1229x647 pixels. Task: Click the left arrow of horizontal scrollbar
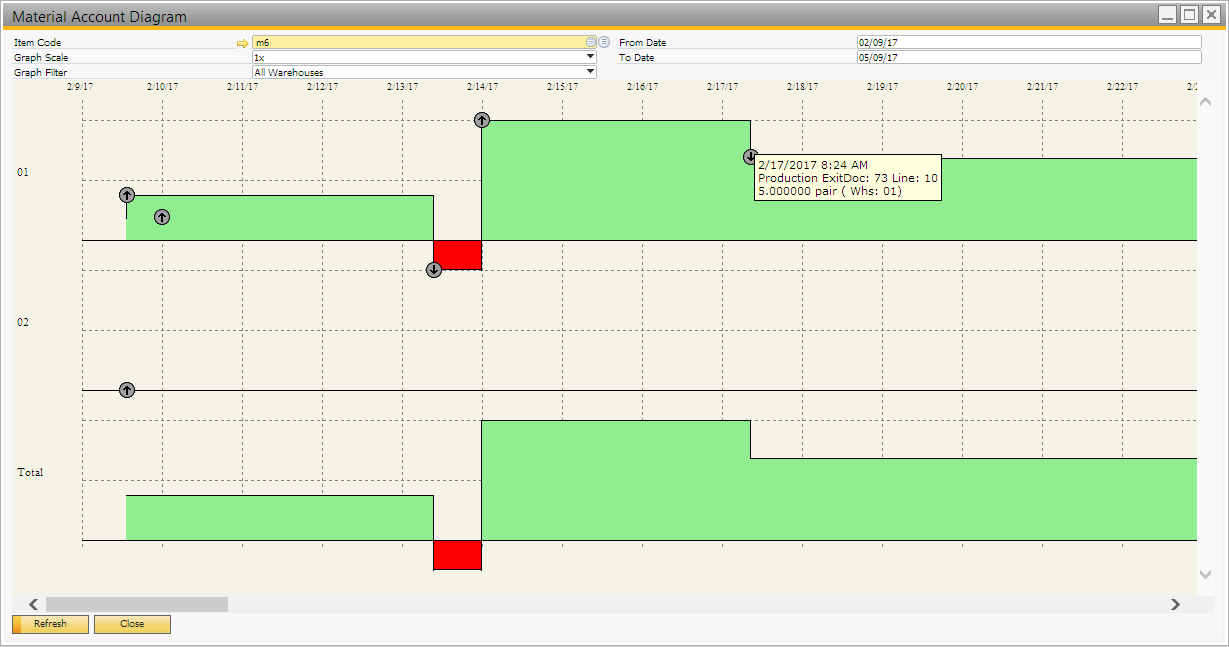point(33,604)
